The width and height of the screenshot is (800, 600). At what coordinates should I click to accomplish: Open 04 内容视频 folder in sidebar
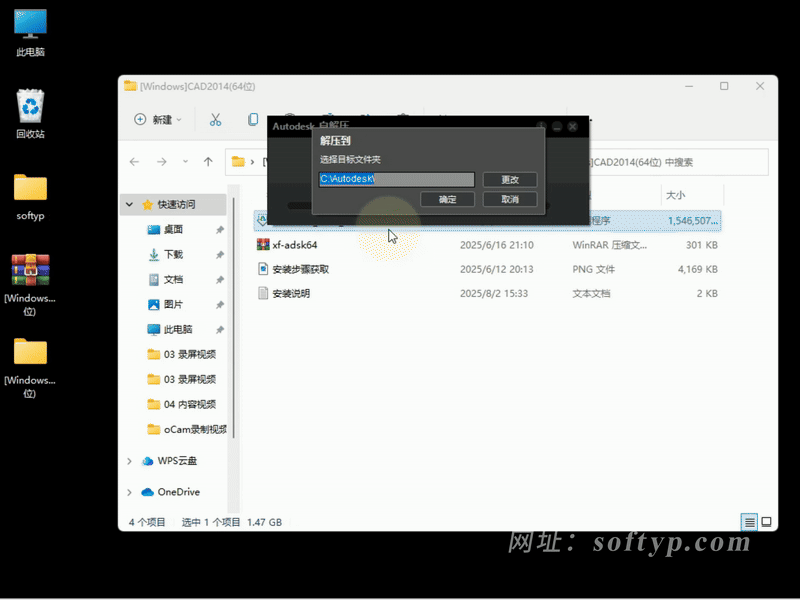[189, 405]
